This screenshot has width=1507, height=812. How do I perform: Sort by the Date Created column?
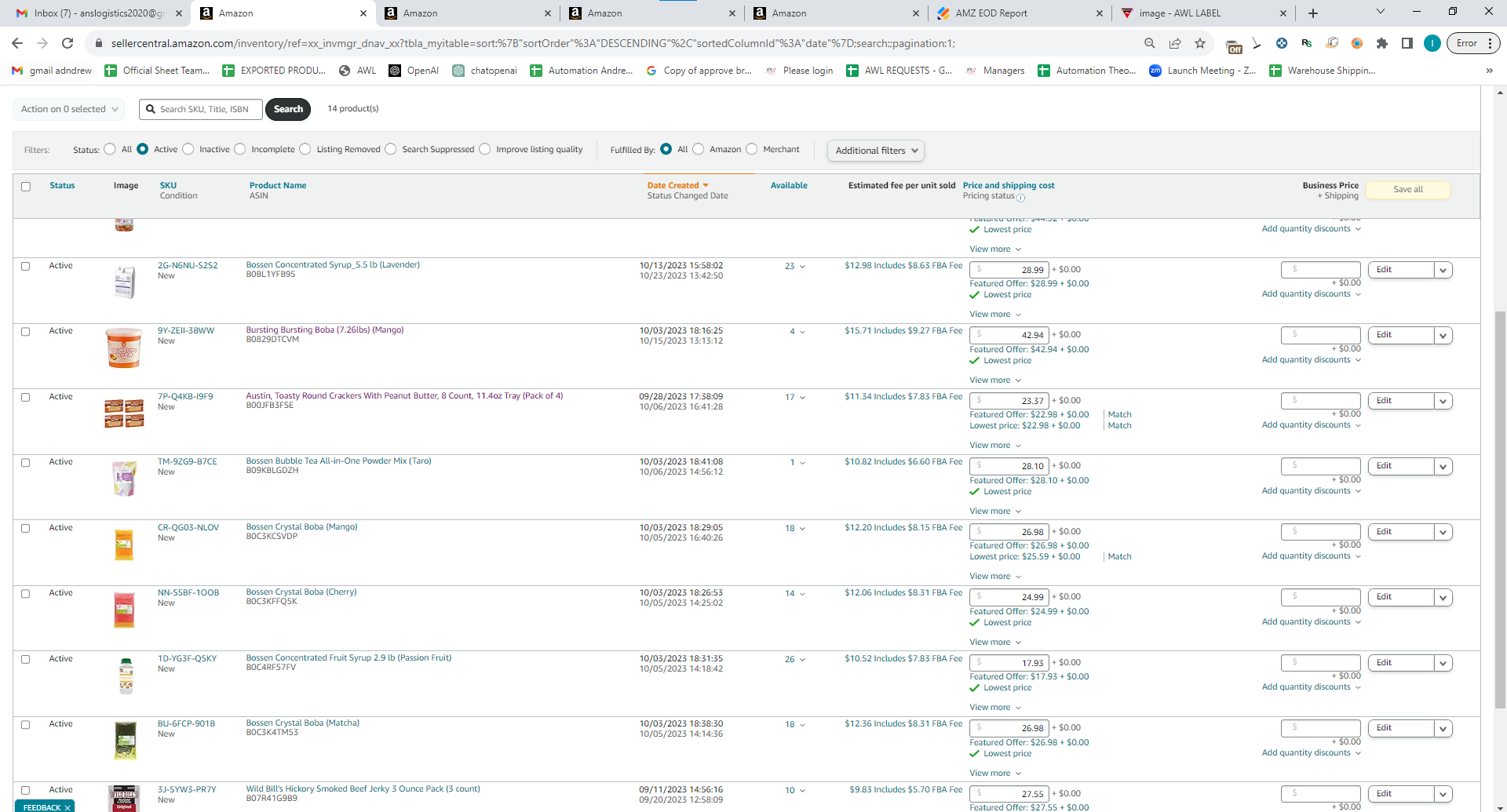point(677,186)
